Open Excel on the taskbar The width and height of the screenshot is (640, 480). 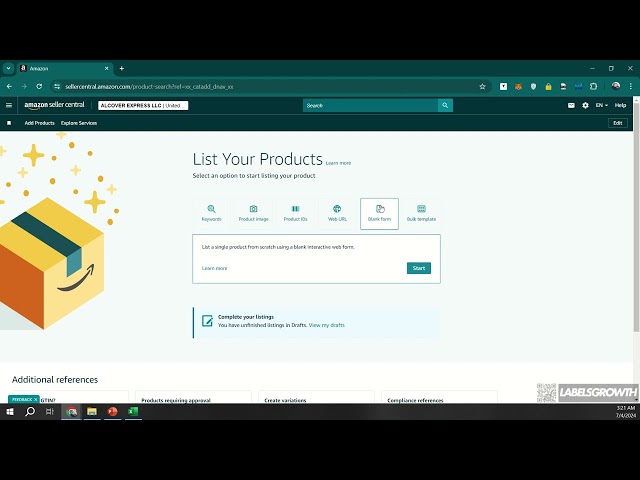coord(133,411)
